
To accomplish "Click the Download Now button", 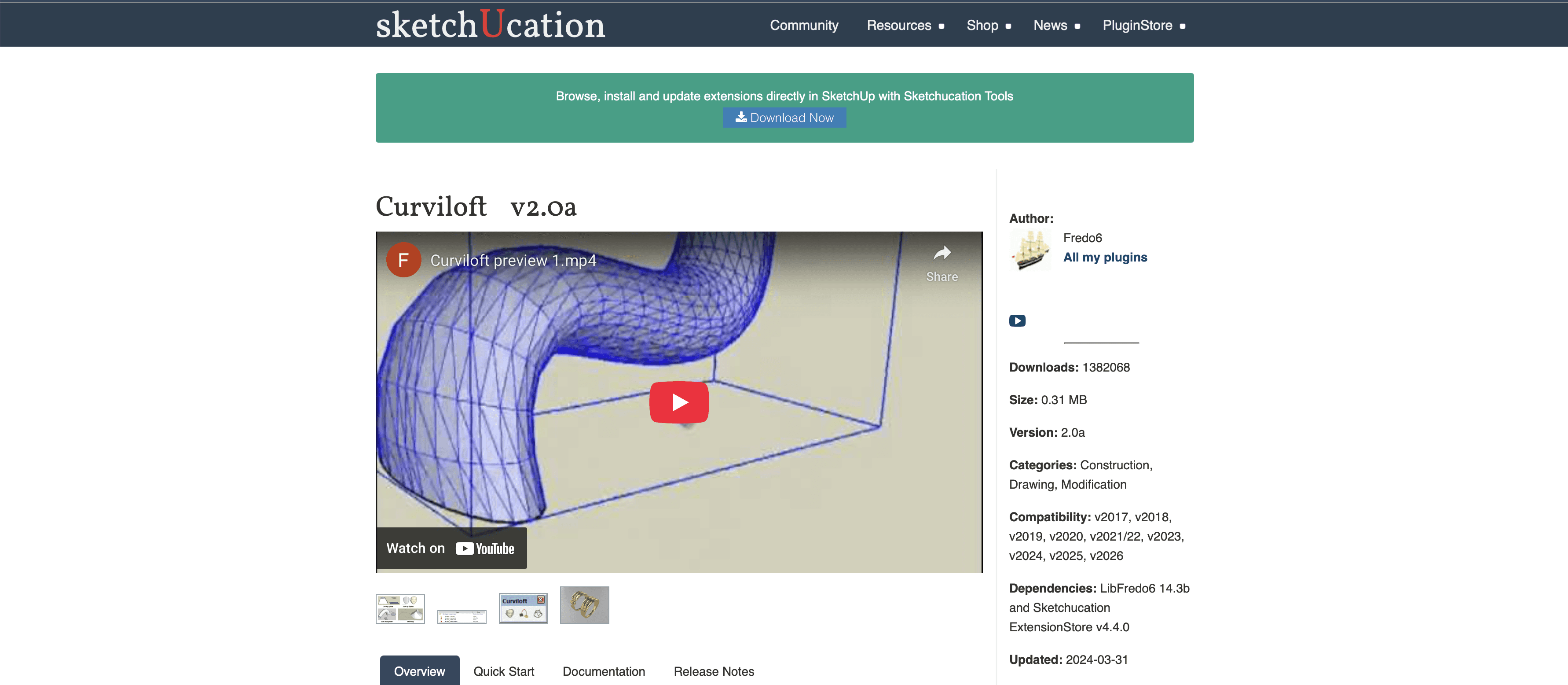I will [x=784, y=118].
